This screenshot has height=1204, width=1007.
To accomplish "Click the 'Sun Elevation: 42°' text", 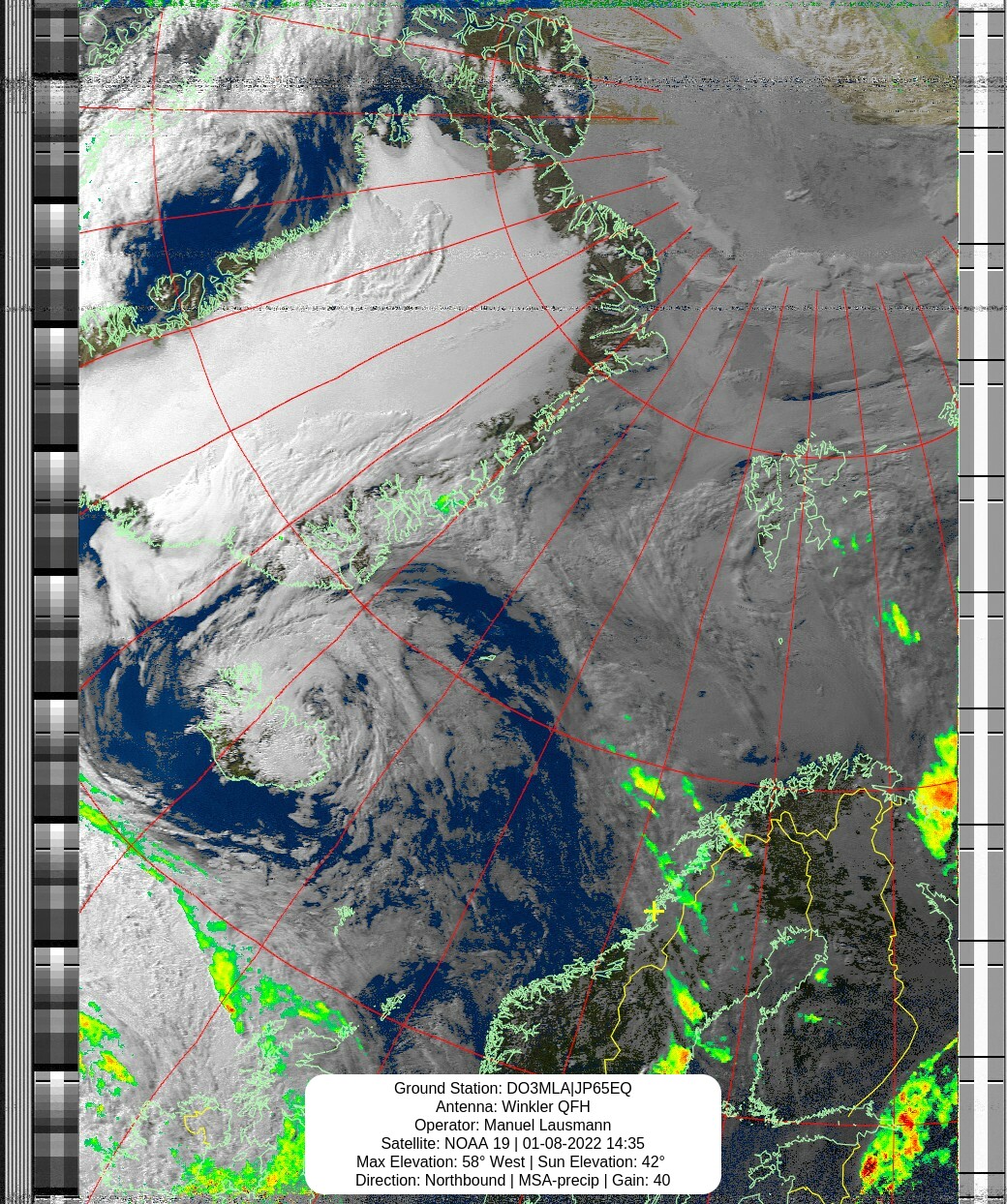I will 601,1162.
